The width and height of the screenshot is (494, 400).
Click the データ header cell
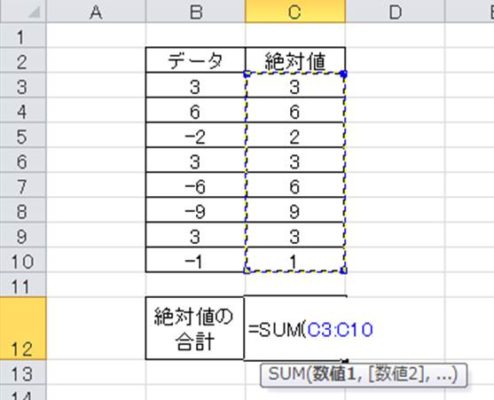click(196, 60)
